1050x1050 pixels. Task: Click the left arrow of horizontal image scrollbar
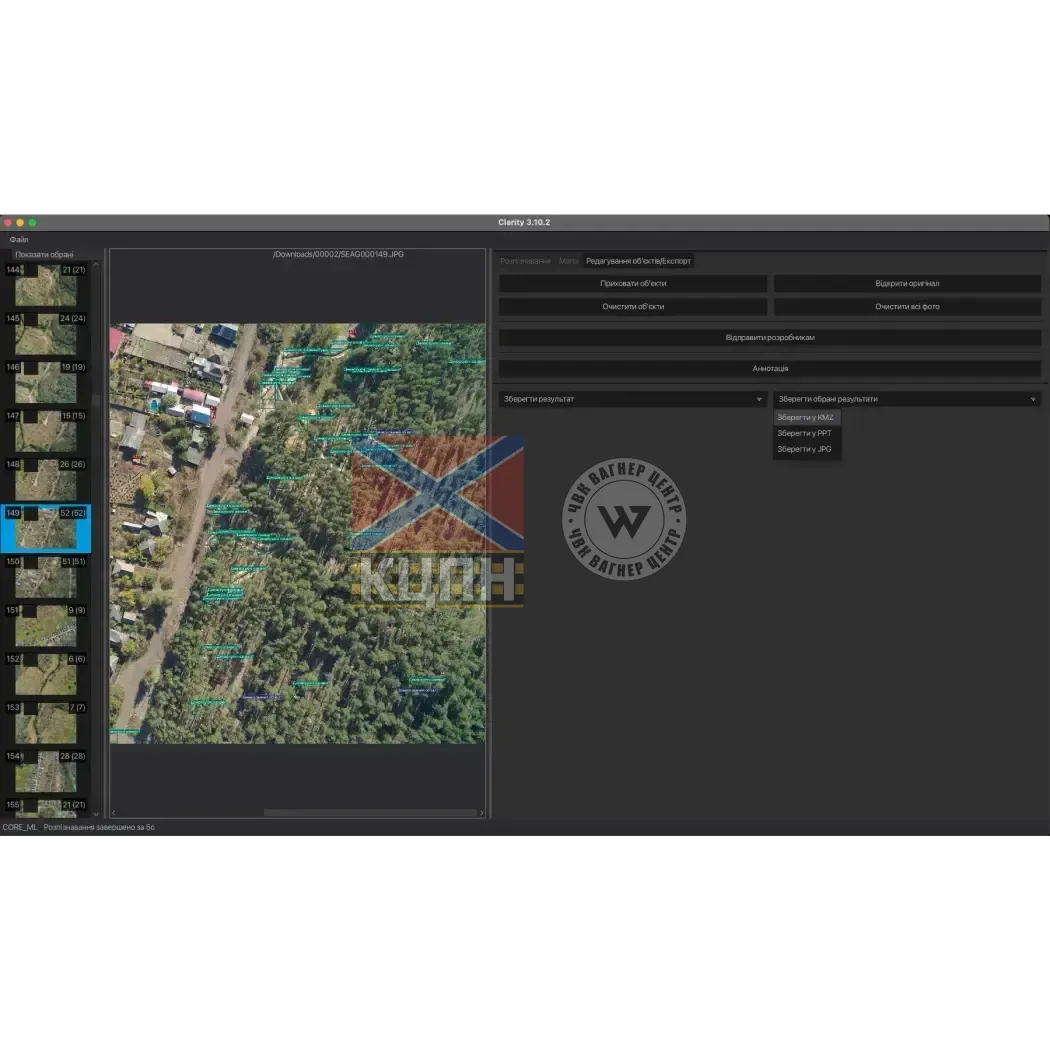point(113,813)
